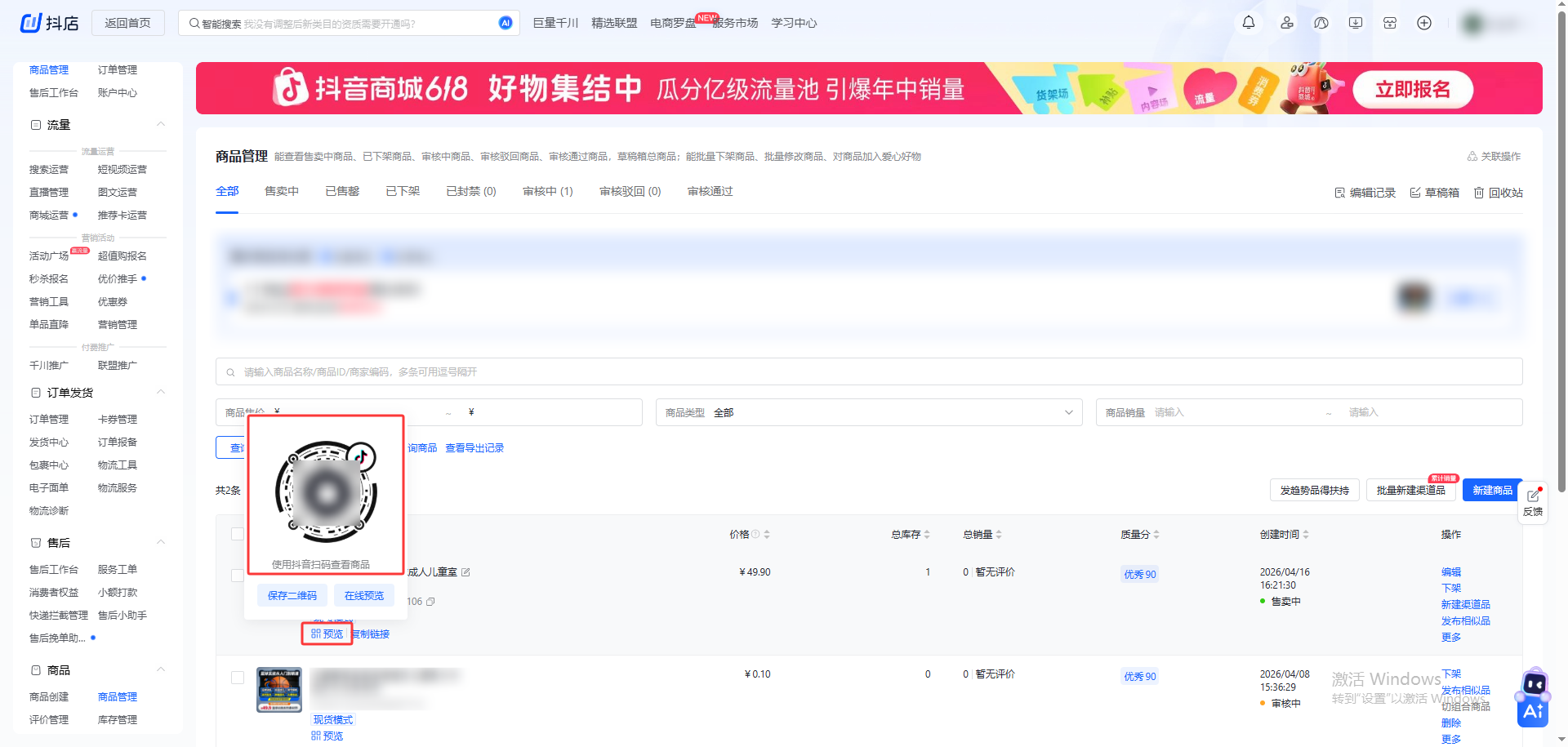Open the 反馈 feedback widget
The image size is (1568, 747).
tap(1533, 502)
